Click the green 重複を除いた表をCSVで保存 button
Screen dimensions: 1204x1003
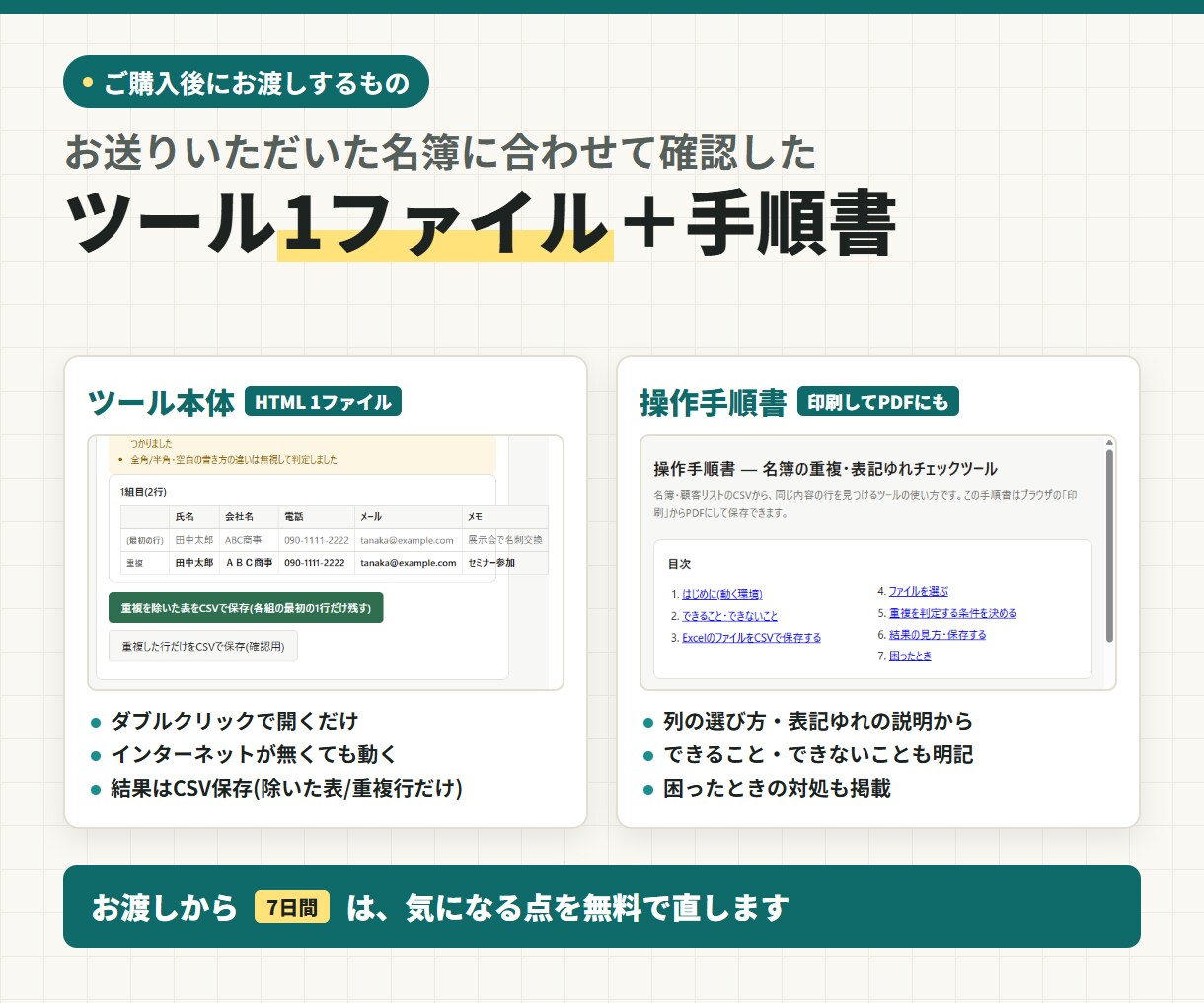coord(246,608)
